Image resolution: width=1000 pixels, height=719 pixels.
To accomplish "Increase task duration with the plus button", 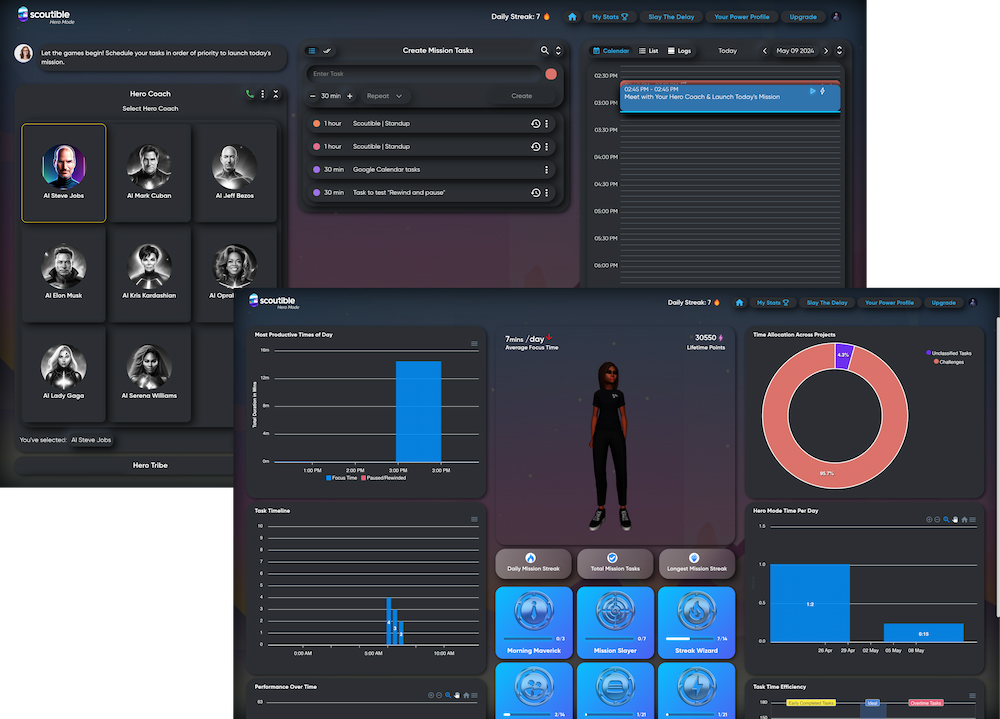I will click(349, 96).
